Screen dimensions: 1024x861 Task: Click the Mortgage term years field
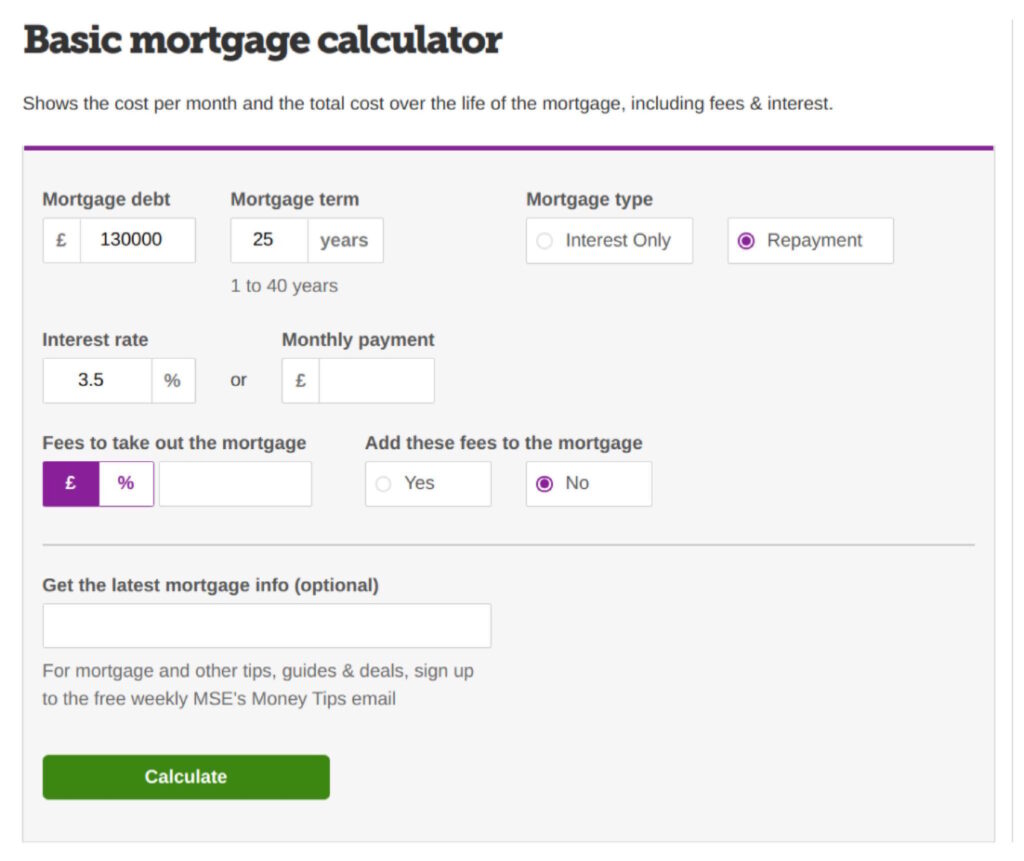[x=269, y=240]
